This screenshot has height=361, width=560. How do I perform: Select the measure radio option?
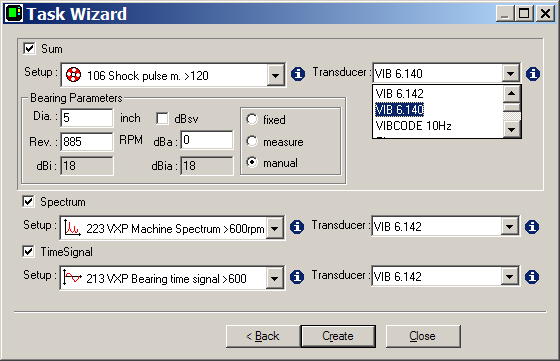click(x=252, y=141)
